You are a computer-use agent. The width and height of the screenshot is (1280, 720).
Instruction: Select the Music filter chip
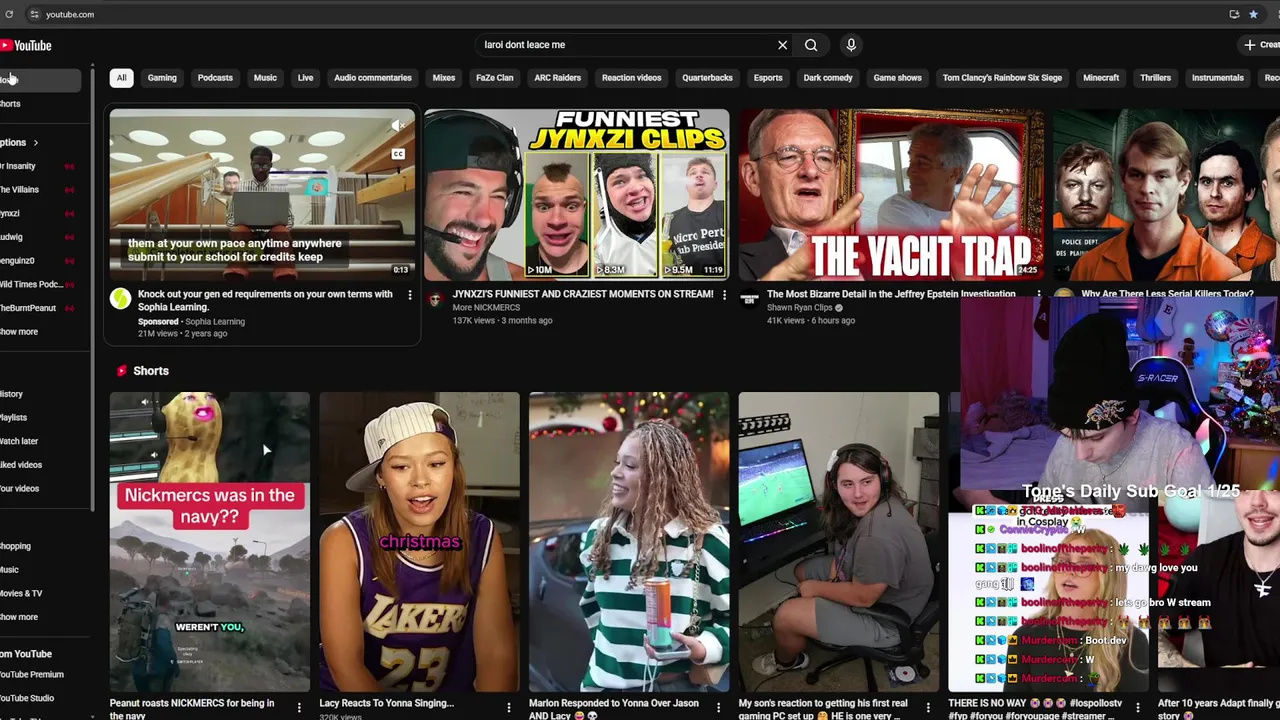[265, 78]
